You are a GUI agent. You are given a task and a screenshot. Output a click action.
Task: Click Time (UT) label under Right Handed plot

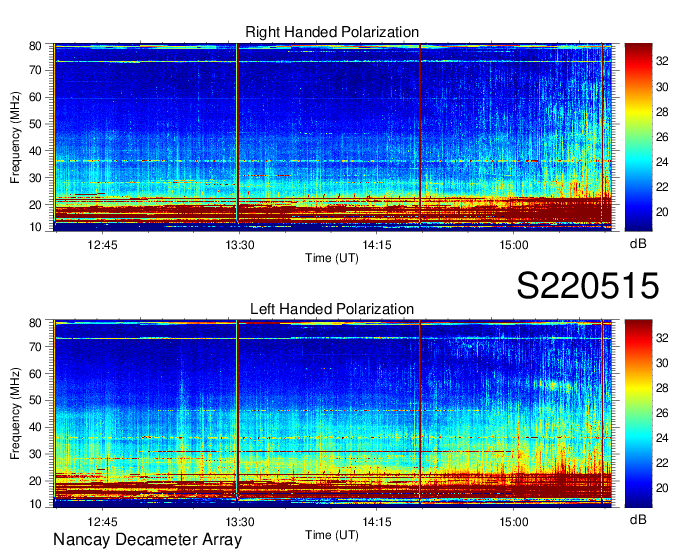(x=332, y=258)
